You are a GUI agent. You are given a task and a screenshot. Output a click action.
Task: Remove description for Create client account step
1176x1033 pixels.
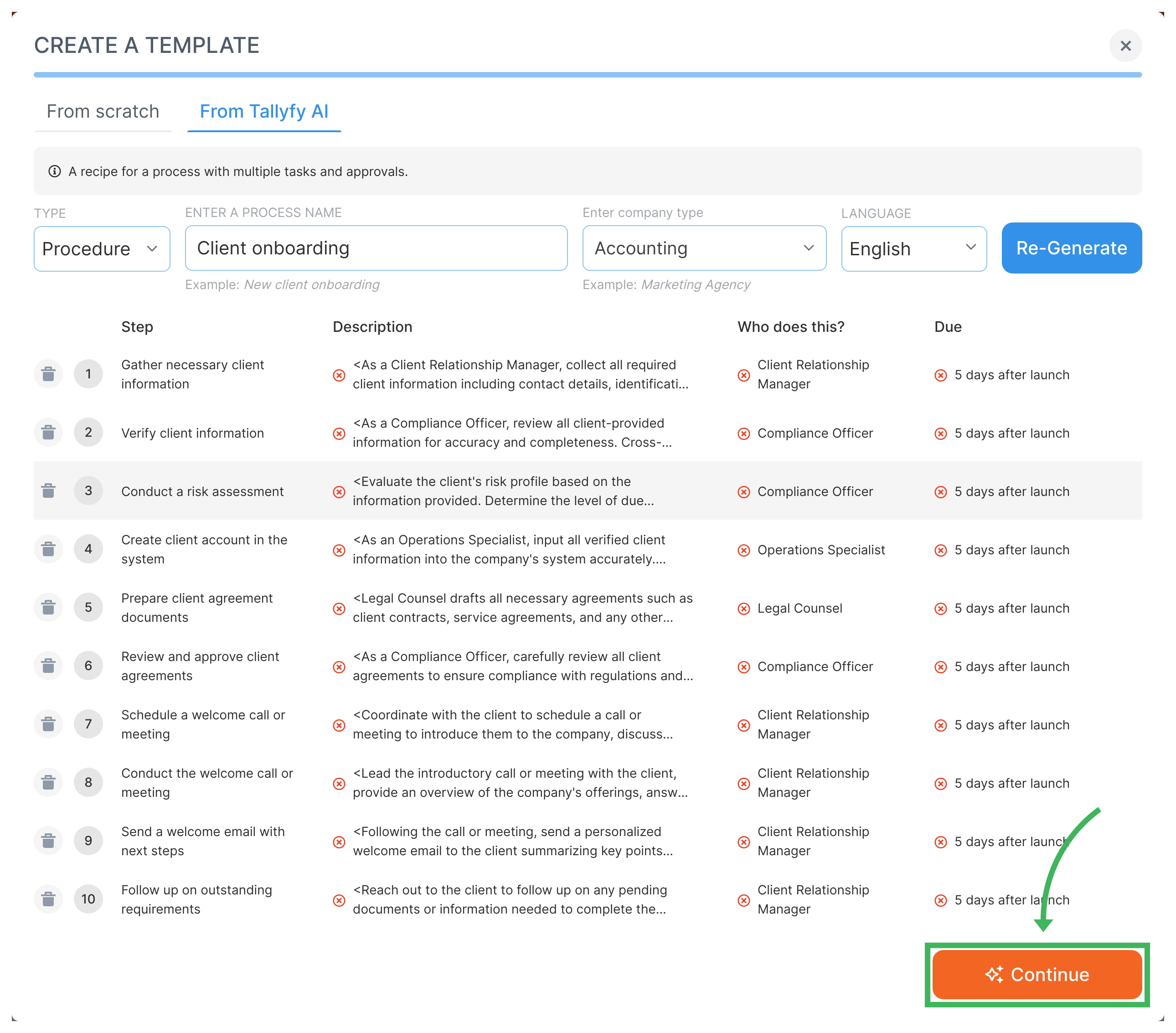[x=339, y=550]
